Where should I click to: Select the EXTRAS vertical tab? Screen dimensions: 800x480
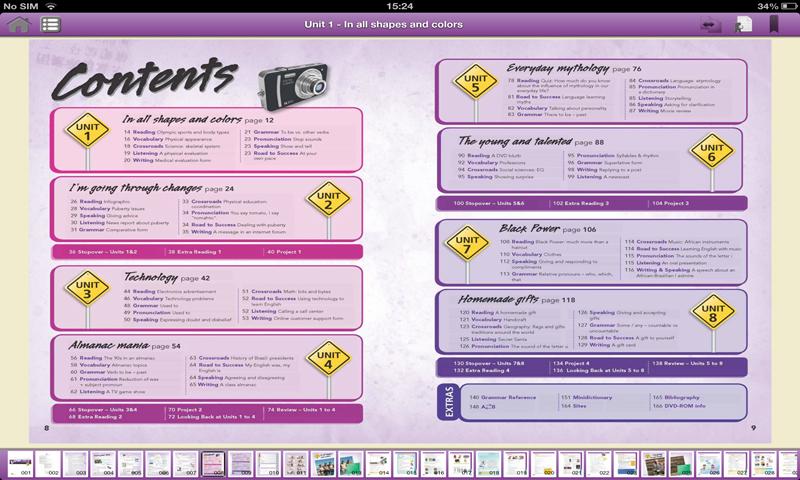point(448,402)
